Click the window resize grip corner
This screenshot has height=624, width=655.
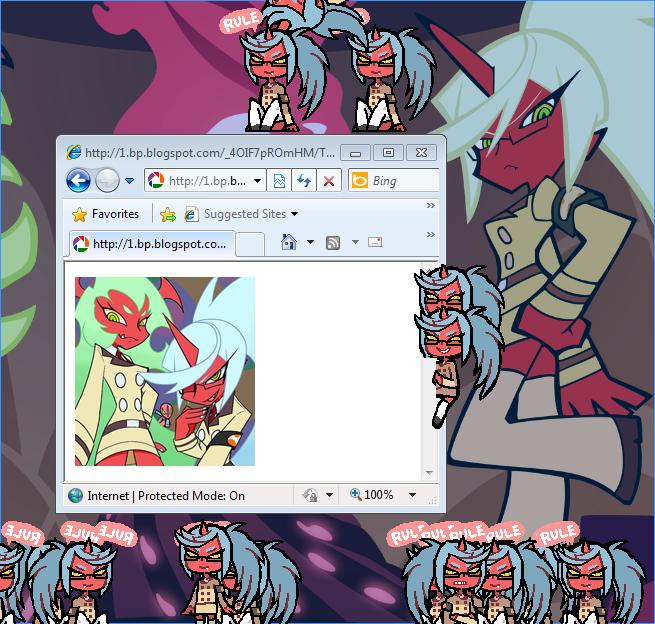(433, 500)
